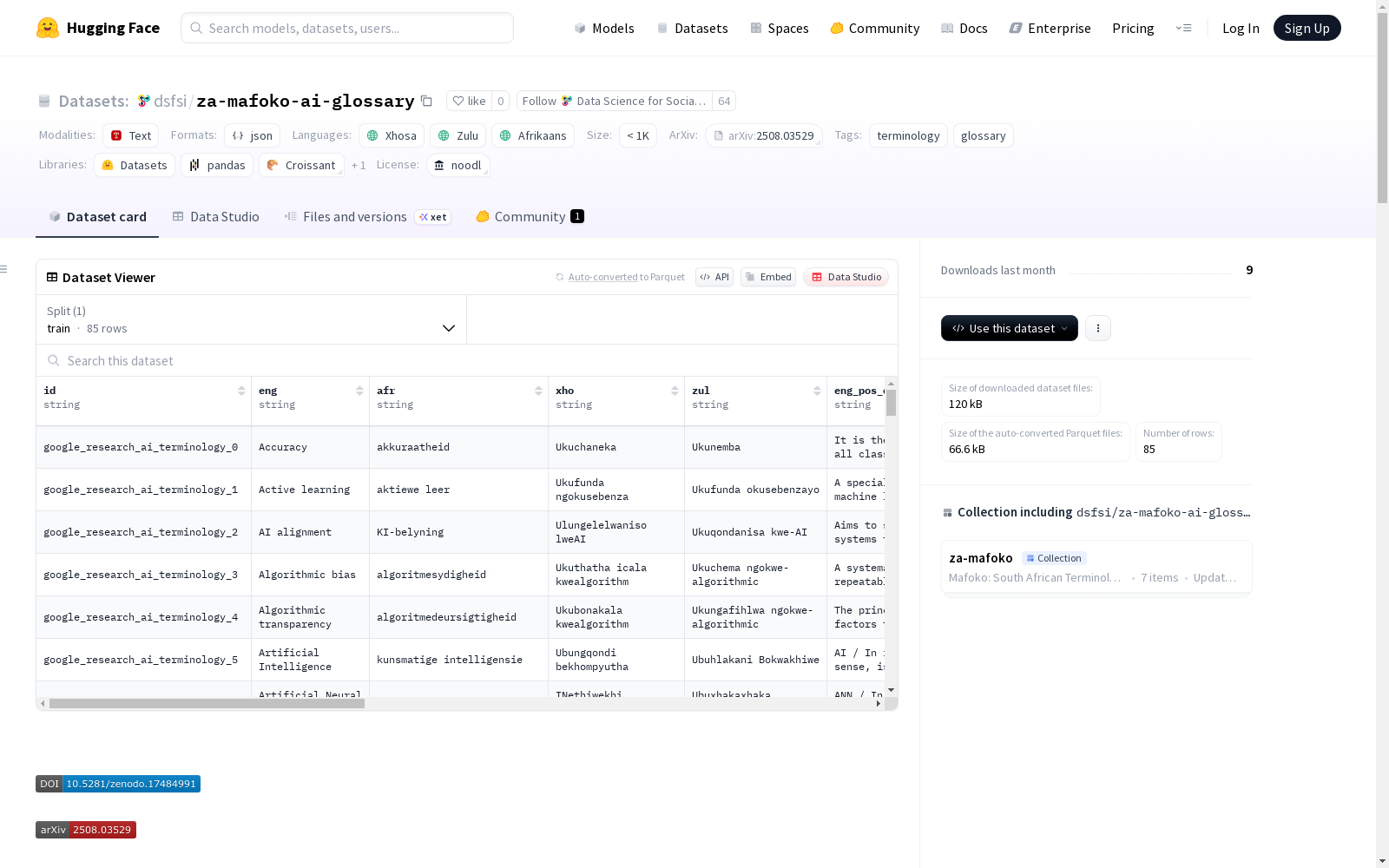Open Community in the top navigation
Image resolution: width=1389 pixels, height=868 pixels.
click(875, 28)
